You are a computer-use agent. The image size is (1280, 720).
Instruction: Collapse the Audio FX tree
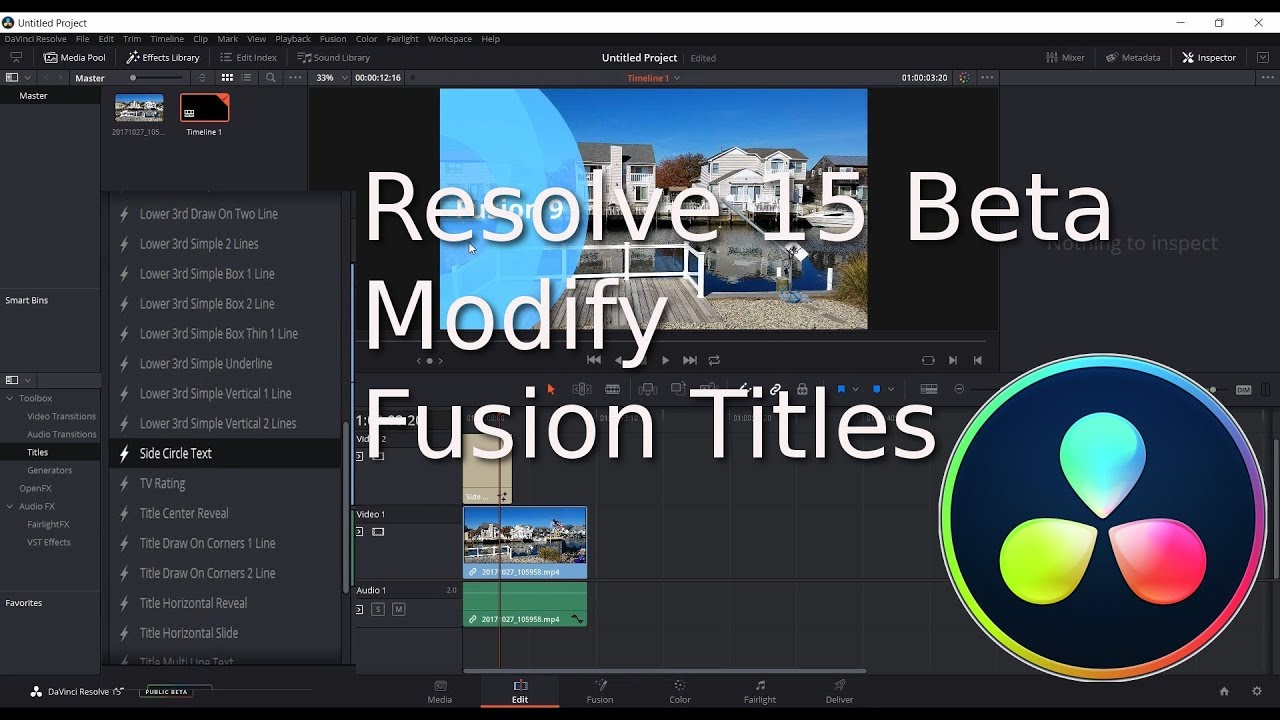(10, 506)
